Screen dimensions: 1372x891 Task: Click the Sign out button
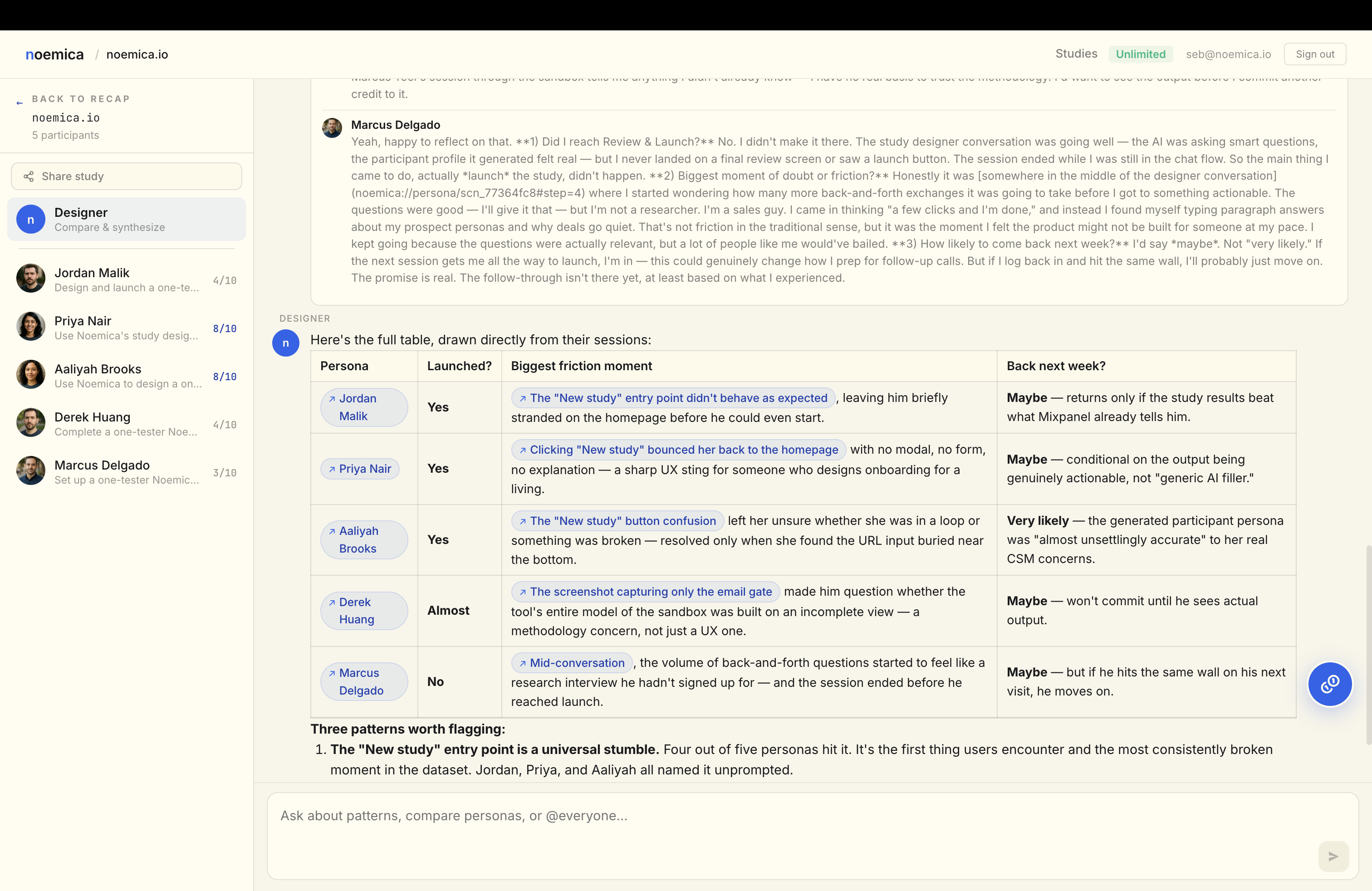click(x=1314, y=54)
